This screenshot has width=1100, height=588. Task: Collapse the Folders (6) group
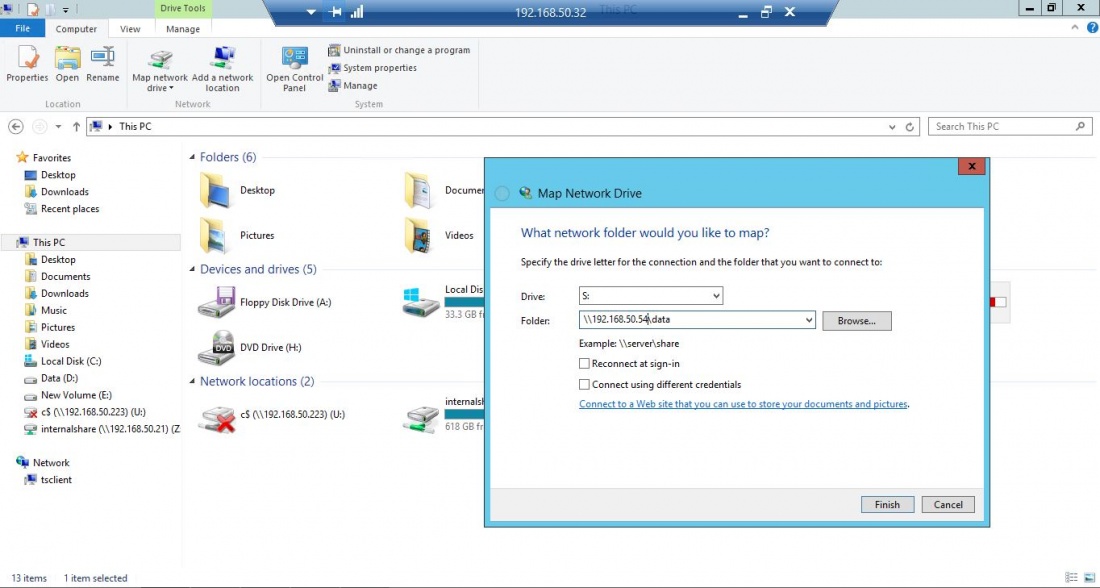[192, 158]
